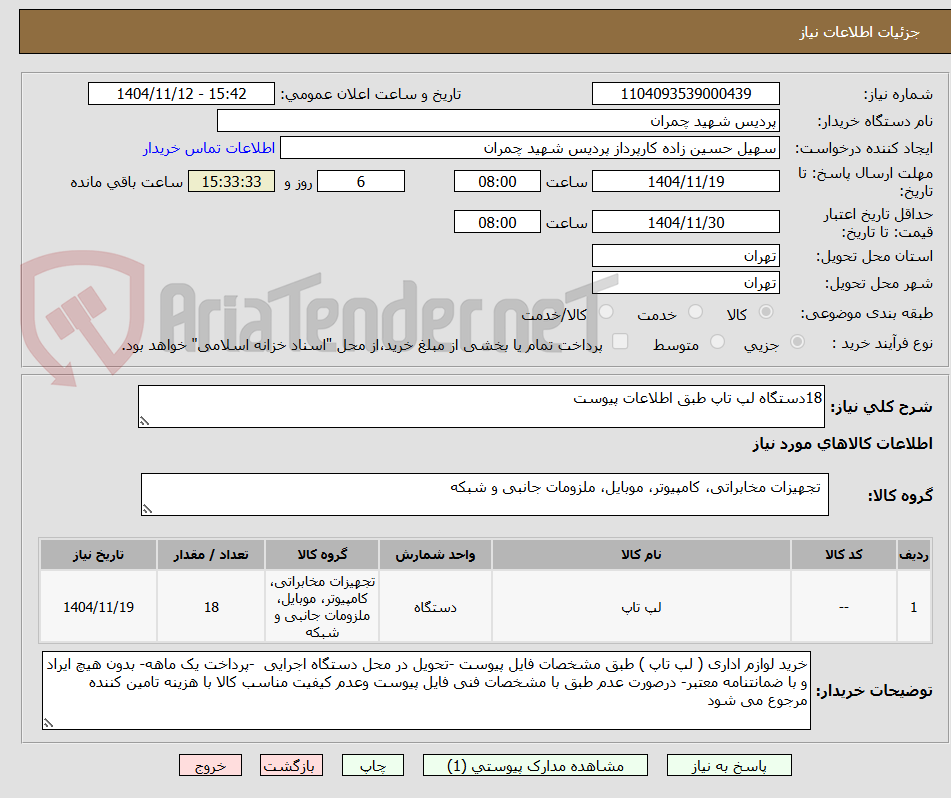Select the متوسط purchase type radio
The image size is (951, 798).
[717, 342]
